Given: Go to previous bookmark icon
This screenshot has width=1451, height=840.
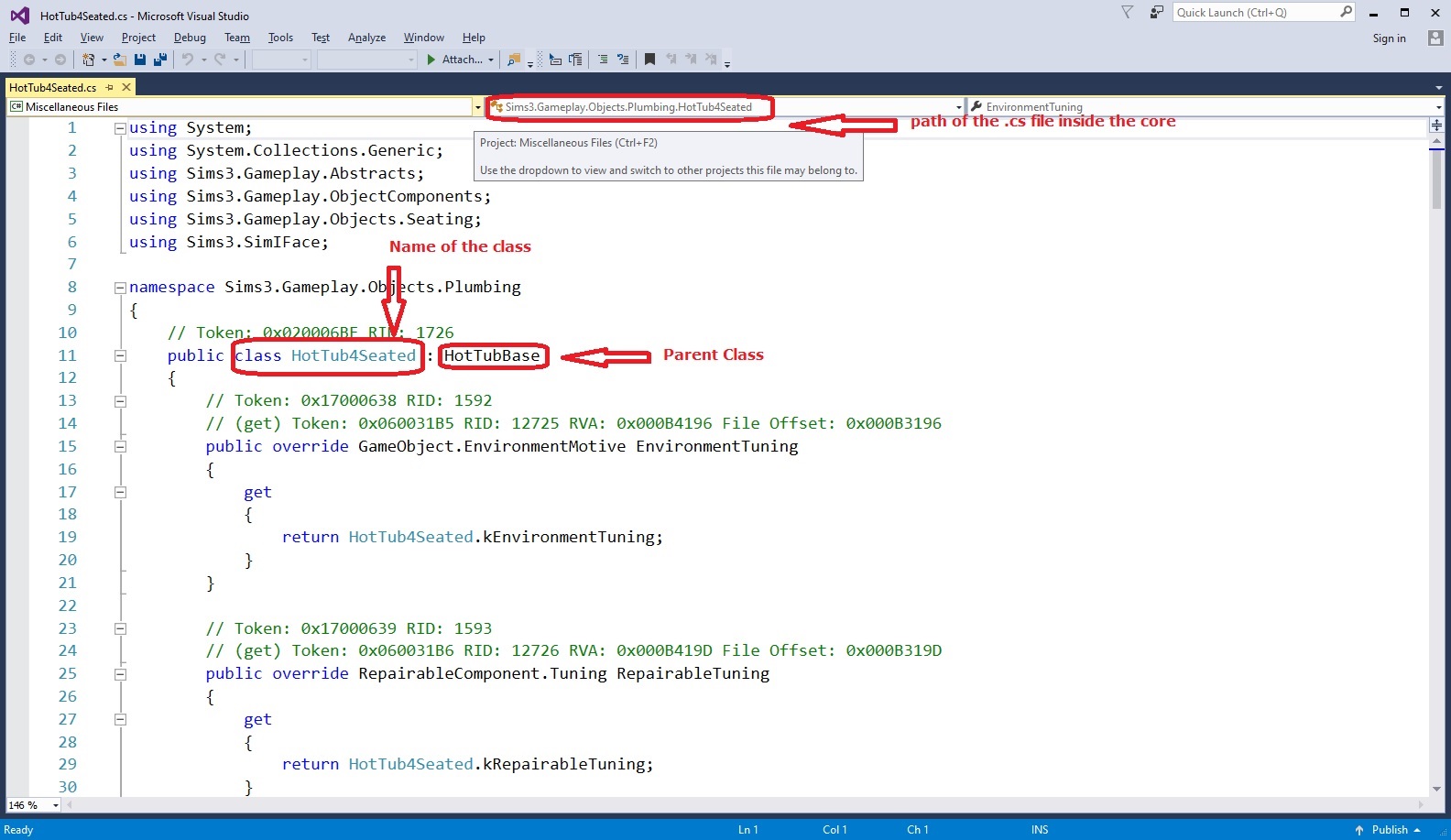Looking at the screenshot, I should (x=671, y=60).
